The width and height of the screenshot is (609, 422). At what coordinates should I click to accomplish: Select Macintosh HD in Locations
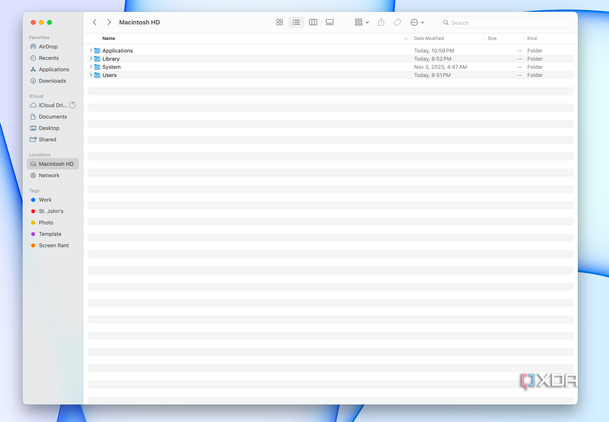[53, 164]
